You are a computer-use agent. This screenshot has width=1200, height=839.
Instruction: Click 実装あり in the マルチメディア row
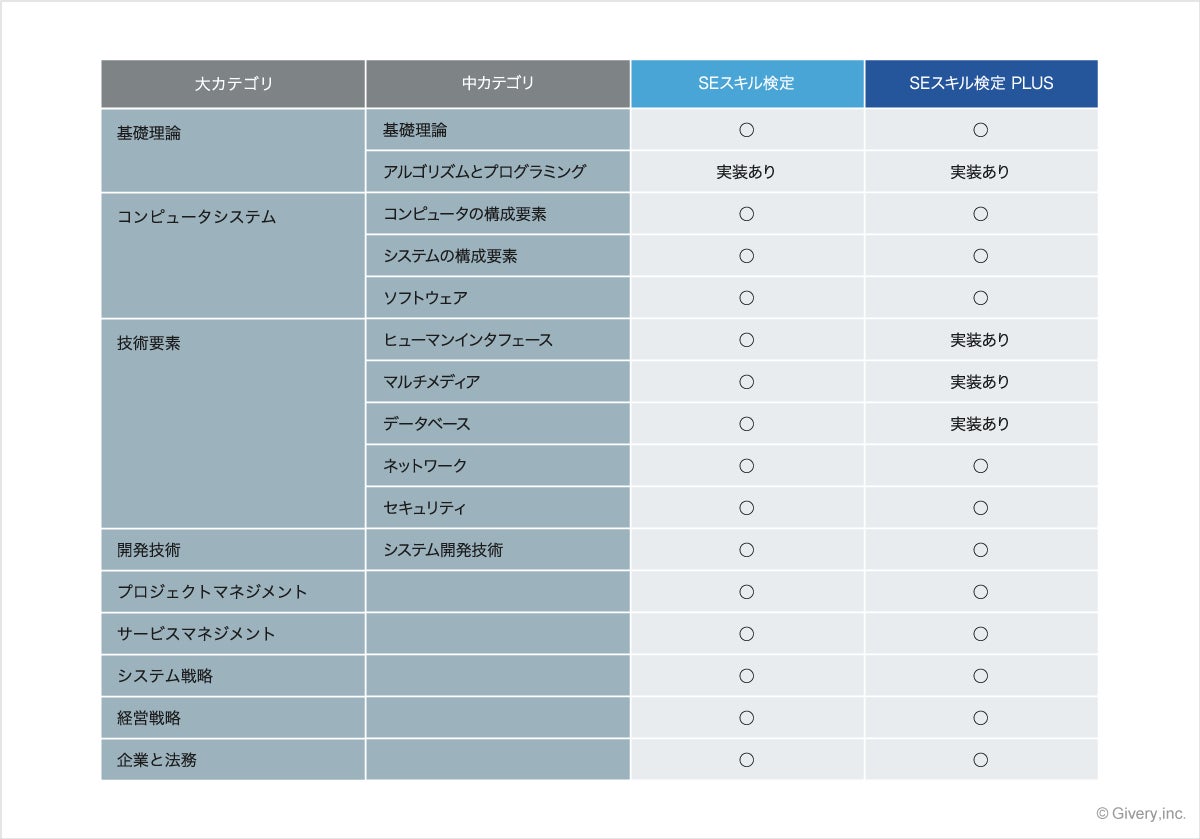click(980, 382)
